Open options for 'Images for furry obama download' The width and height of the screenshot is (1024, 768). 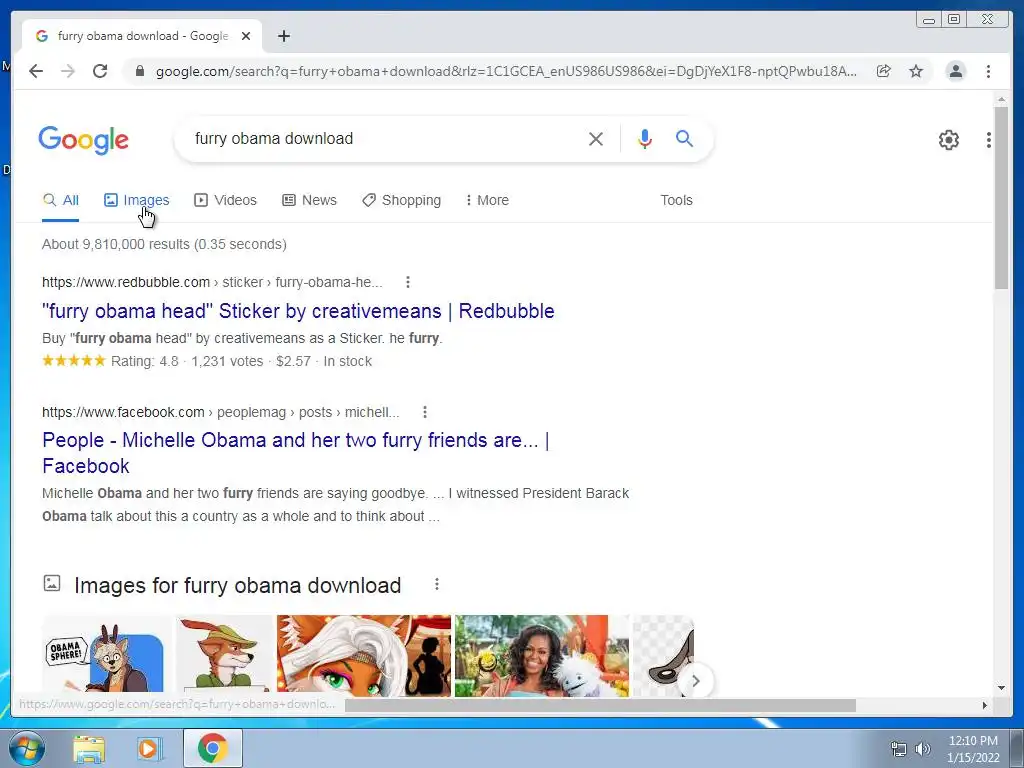pyautogui.click(x=436, y=584)
